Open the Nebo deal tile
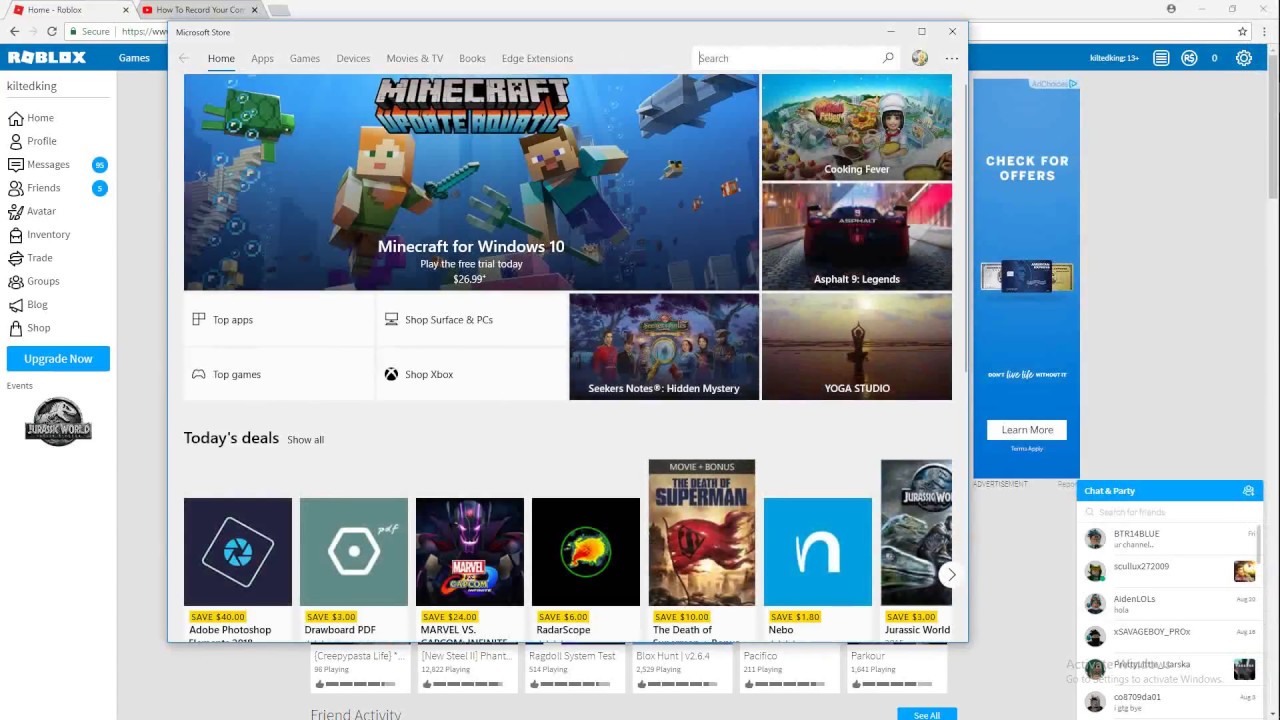 click(818, 569)
